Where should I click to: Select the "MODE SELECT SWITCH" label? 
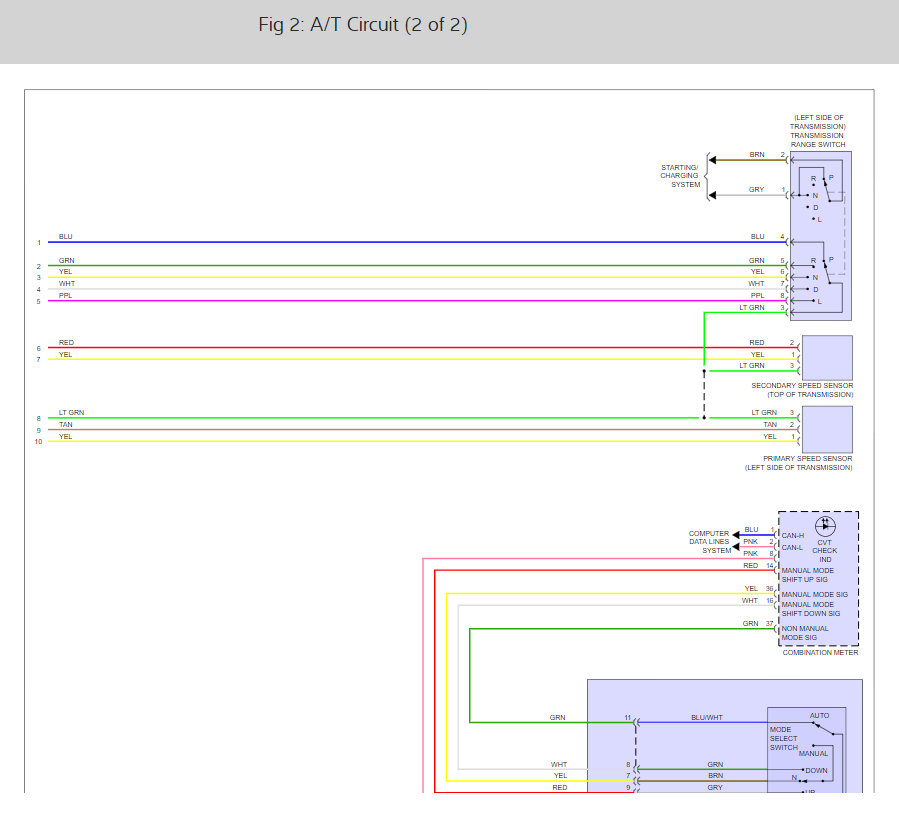coord(783,739)
